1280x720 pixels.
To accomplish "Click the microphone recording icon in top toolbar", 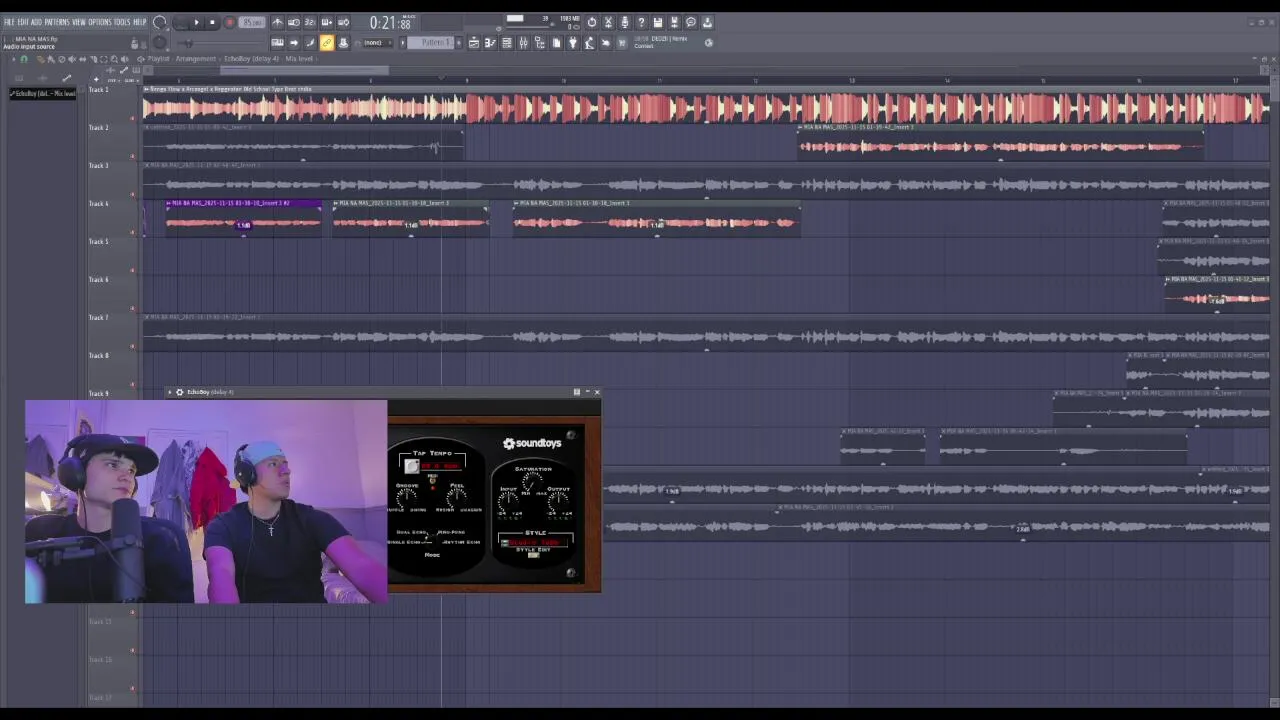I will [x=624, y=22].
